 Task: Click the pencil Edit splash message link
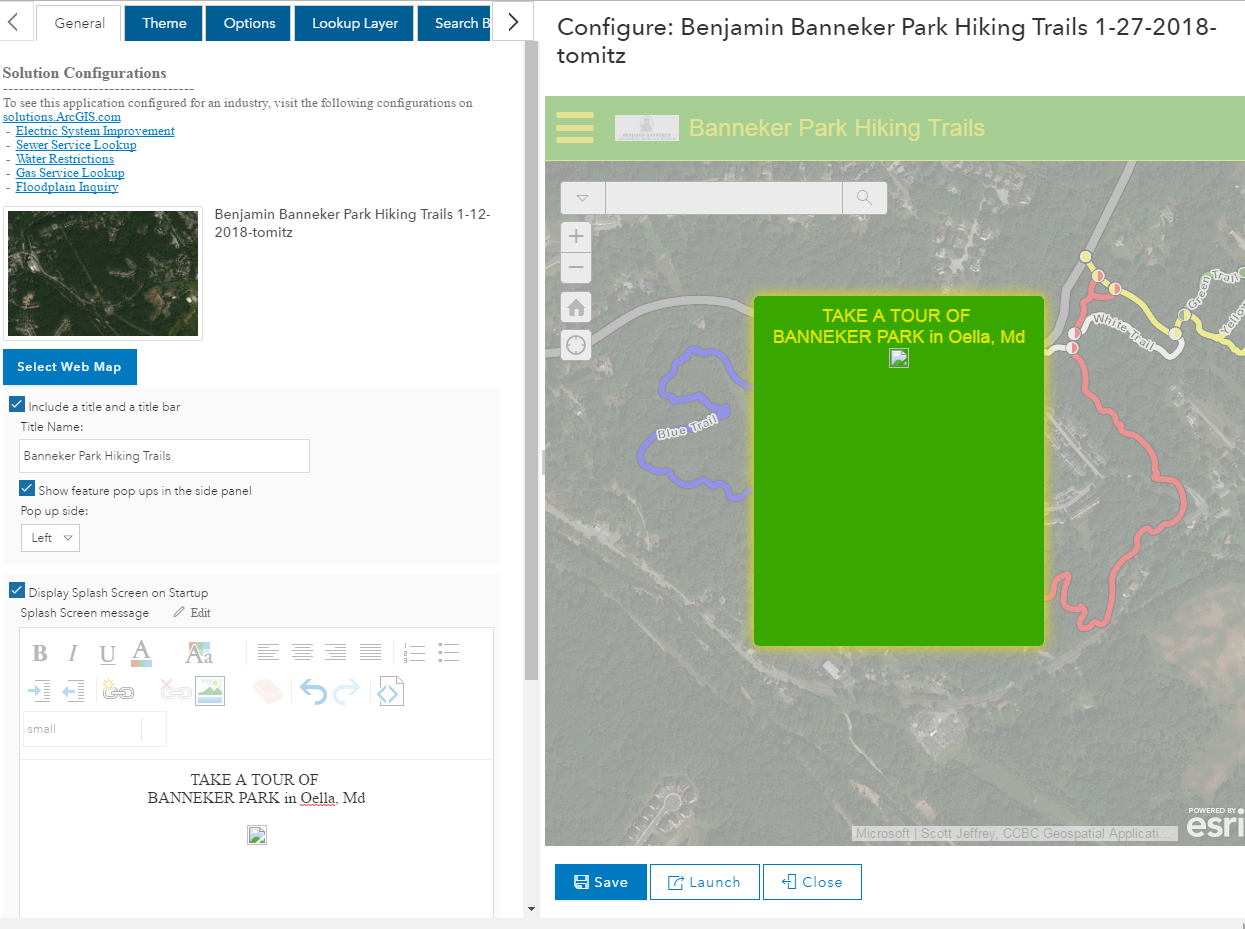click(x=192, y=613)
